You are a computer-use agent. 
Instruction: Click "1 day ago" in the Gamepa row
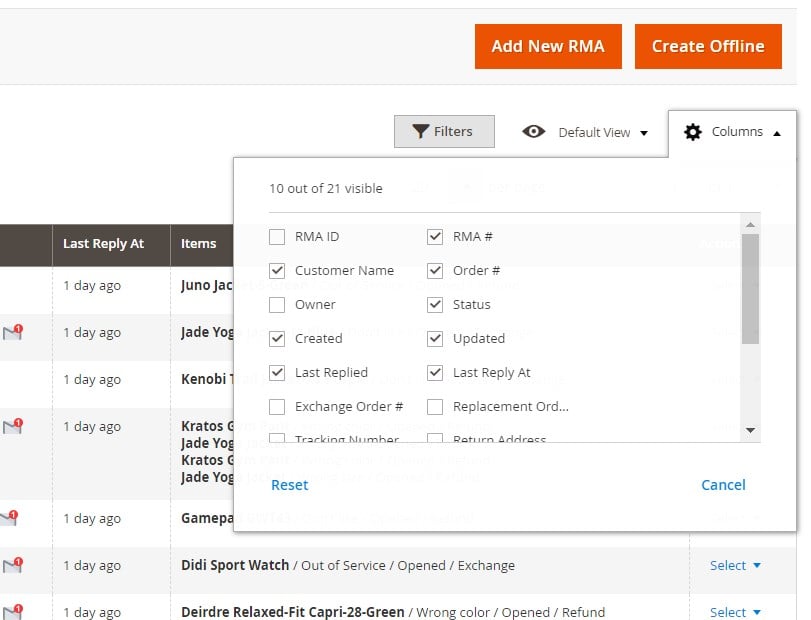point(92,519)
